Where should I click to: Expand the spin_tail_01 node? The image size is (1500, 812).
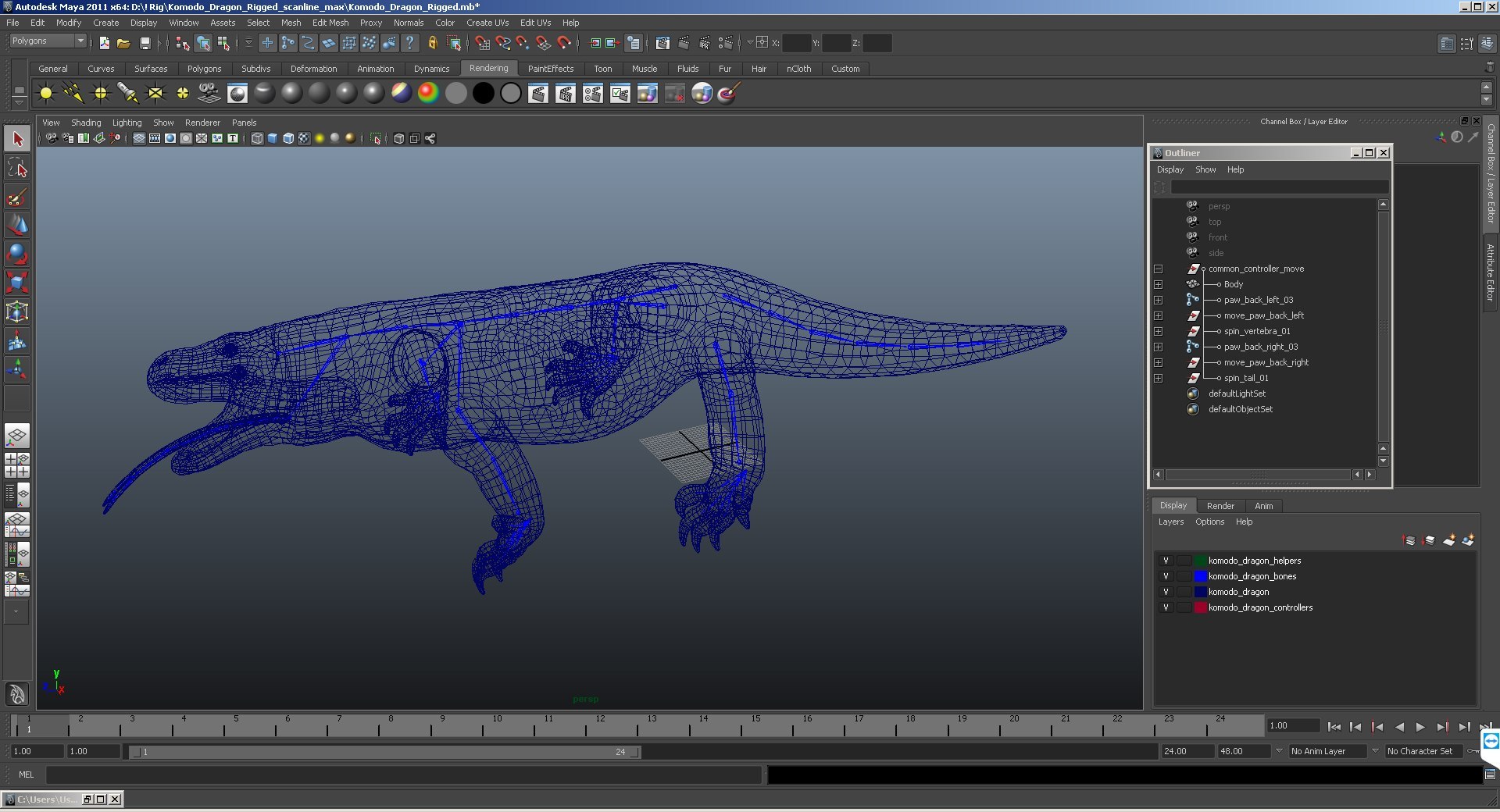(1158, 378)
